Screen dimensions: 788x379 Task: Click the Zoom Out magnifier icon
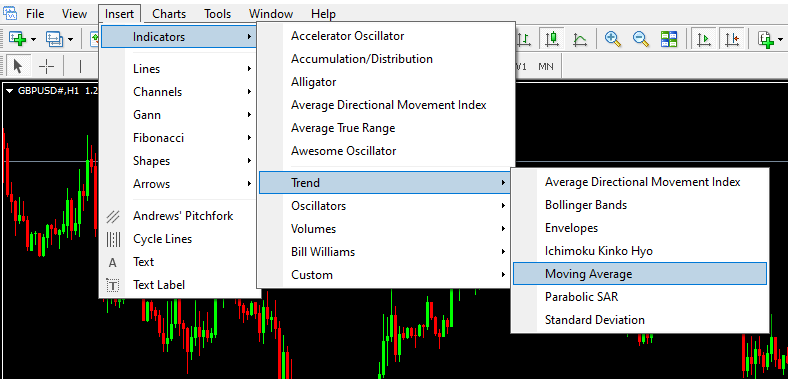[x=641, y=39]
